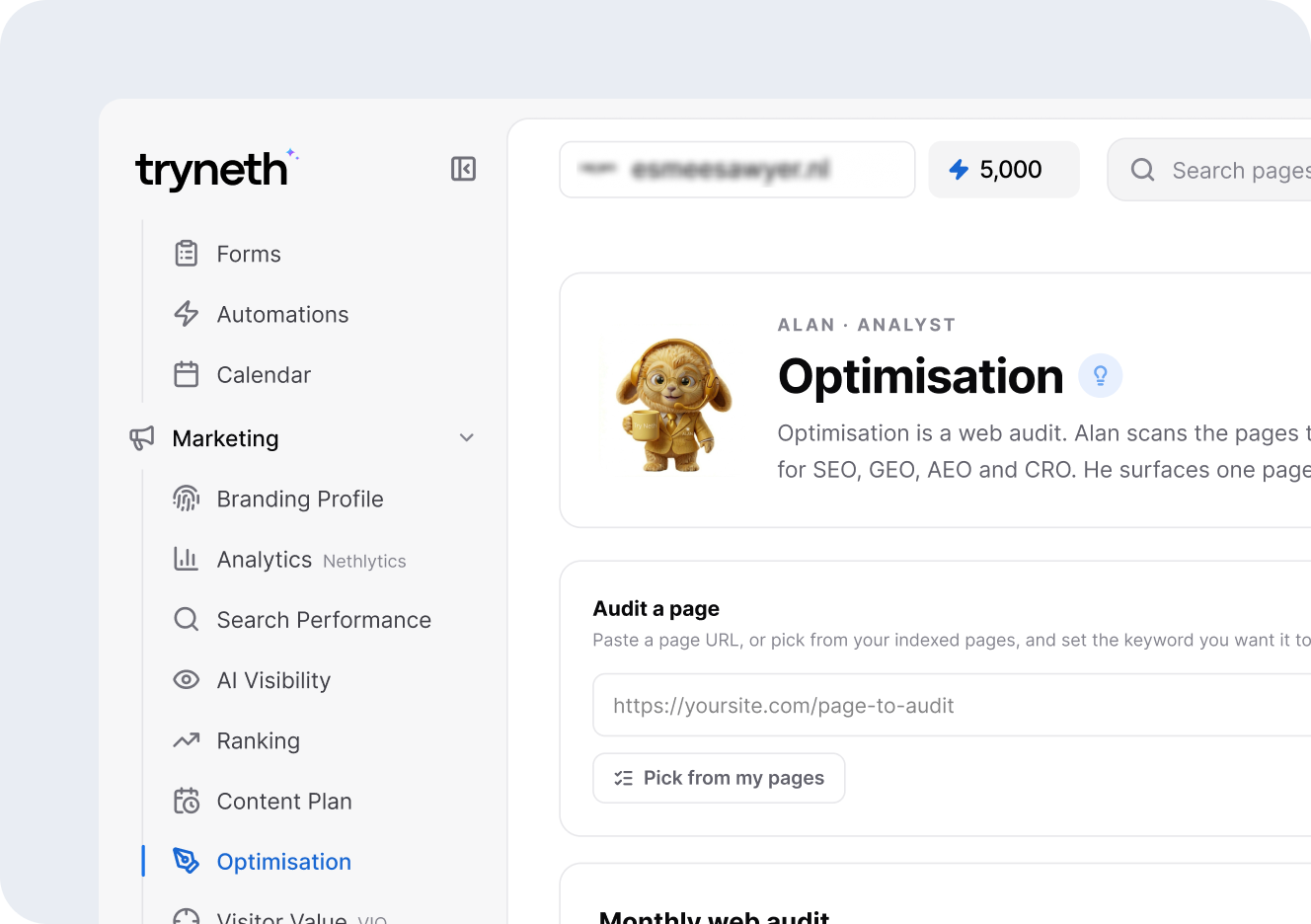Navigate to Search Performance

pyautogui.click(x=324, y=619)
